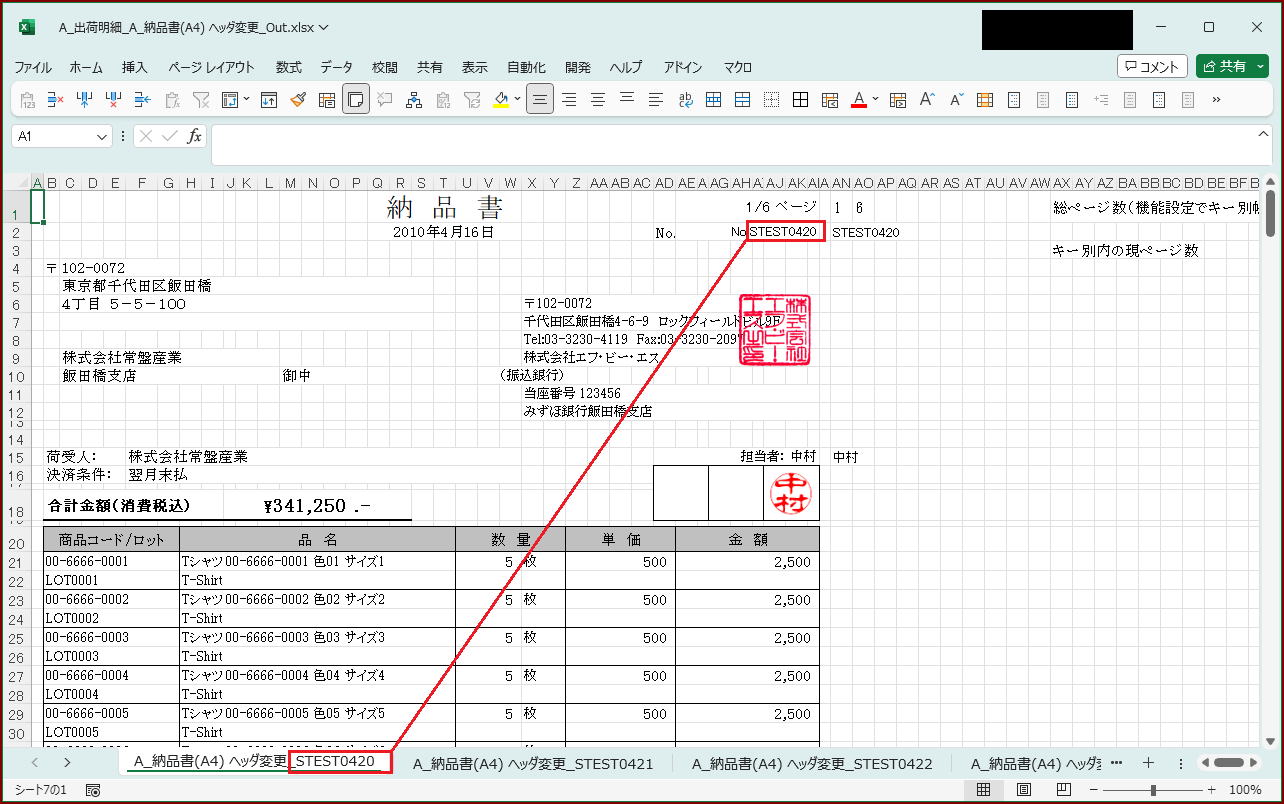Click the freeze panes icon

pos(230,99)
